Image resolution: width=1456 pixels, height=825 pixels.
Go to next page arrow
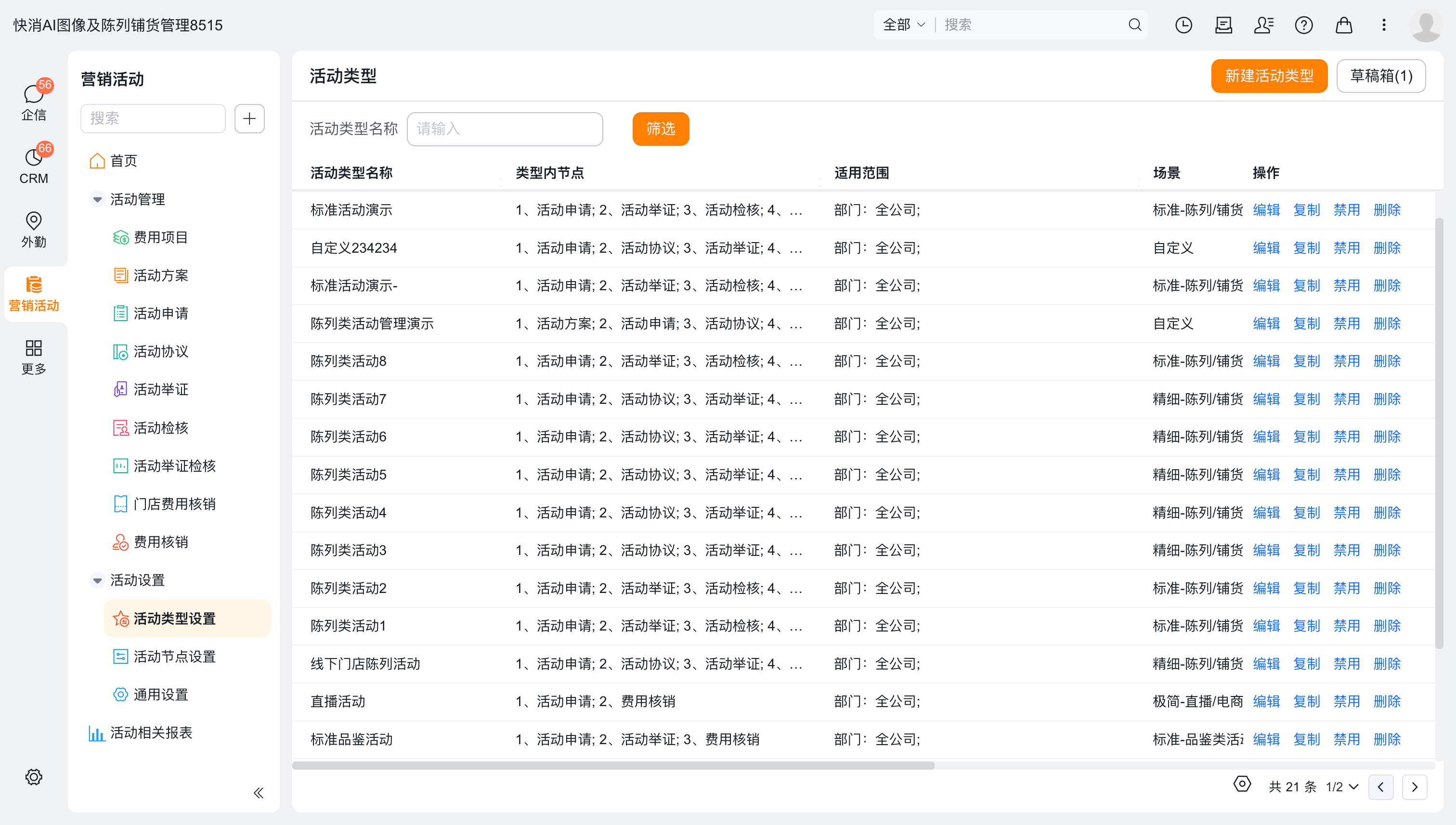pos(1415,787)
